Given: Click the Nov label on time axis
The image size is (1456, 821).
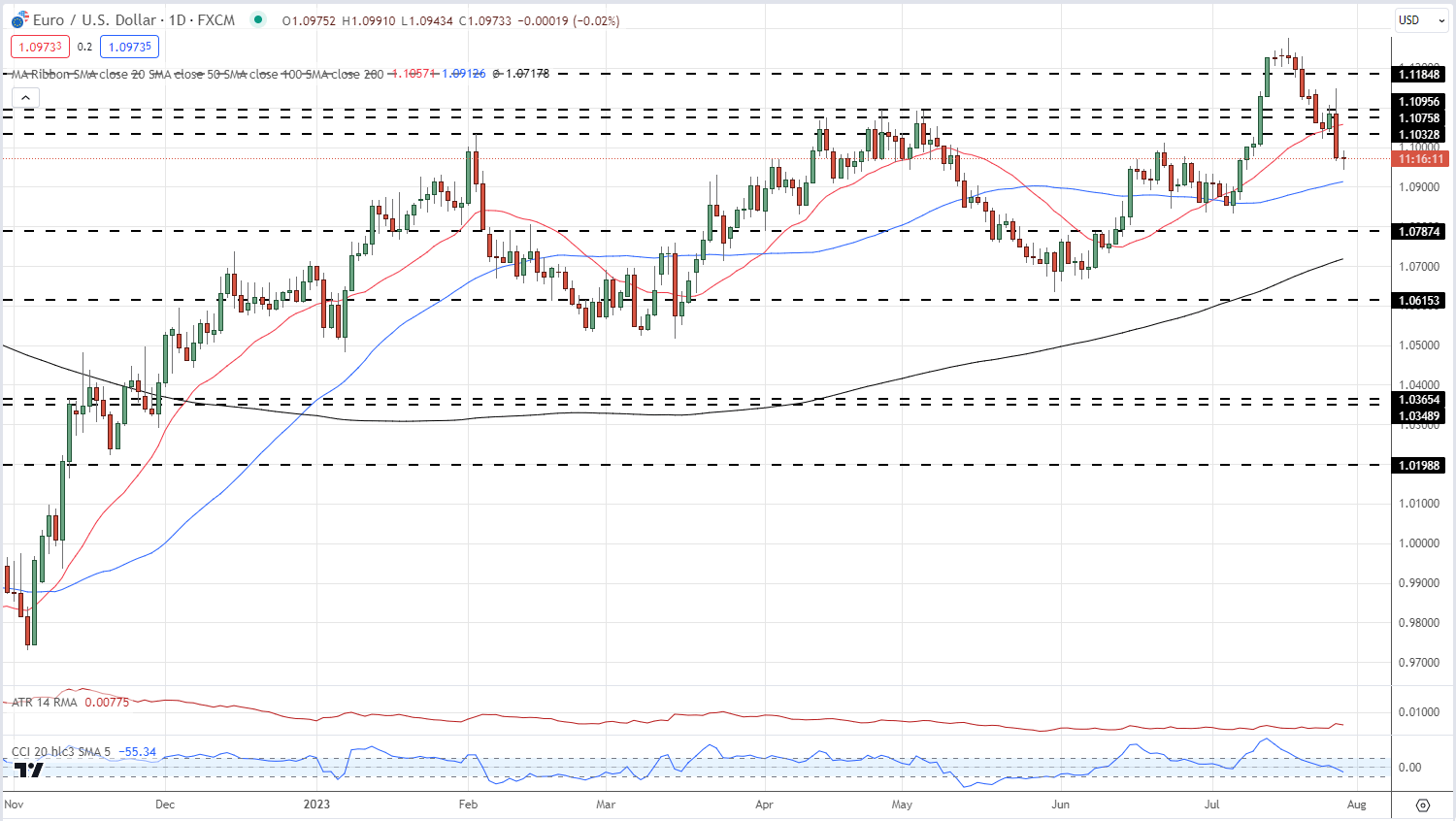Looking at the screenshot, I should click(14, 805).
